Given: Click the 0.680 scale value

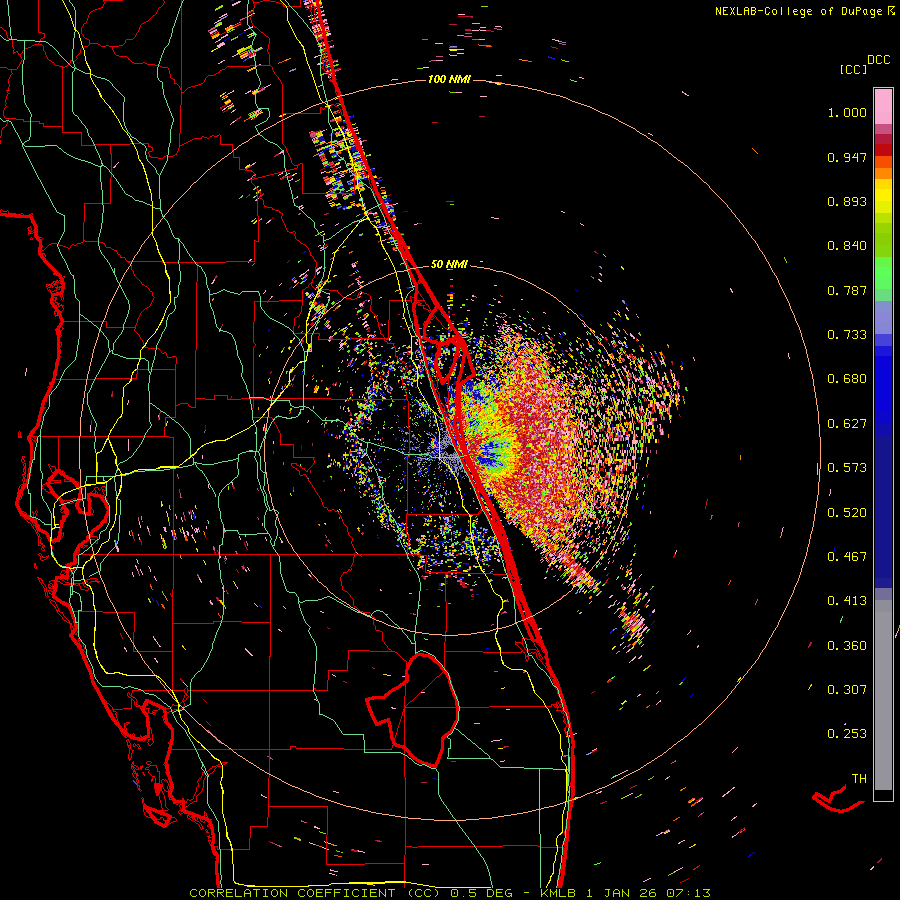Looking at the screenshot, I should coord(847,379).
